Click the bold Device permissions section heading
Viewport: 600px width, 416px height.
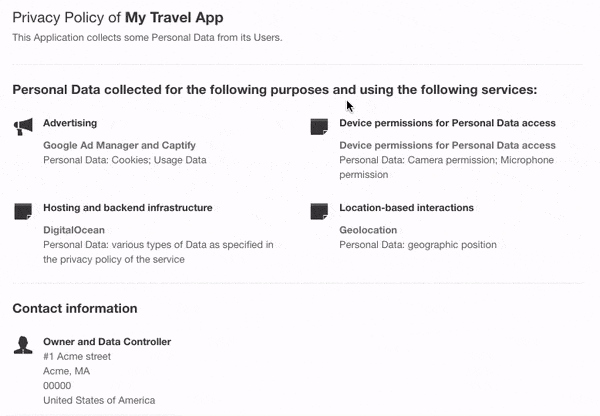coord(447,123)
